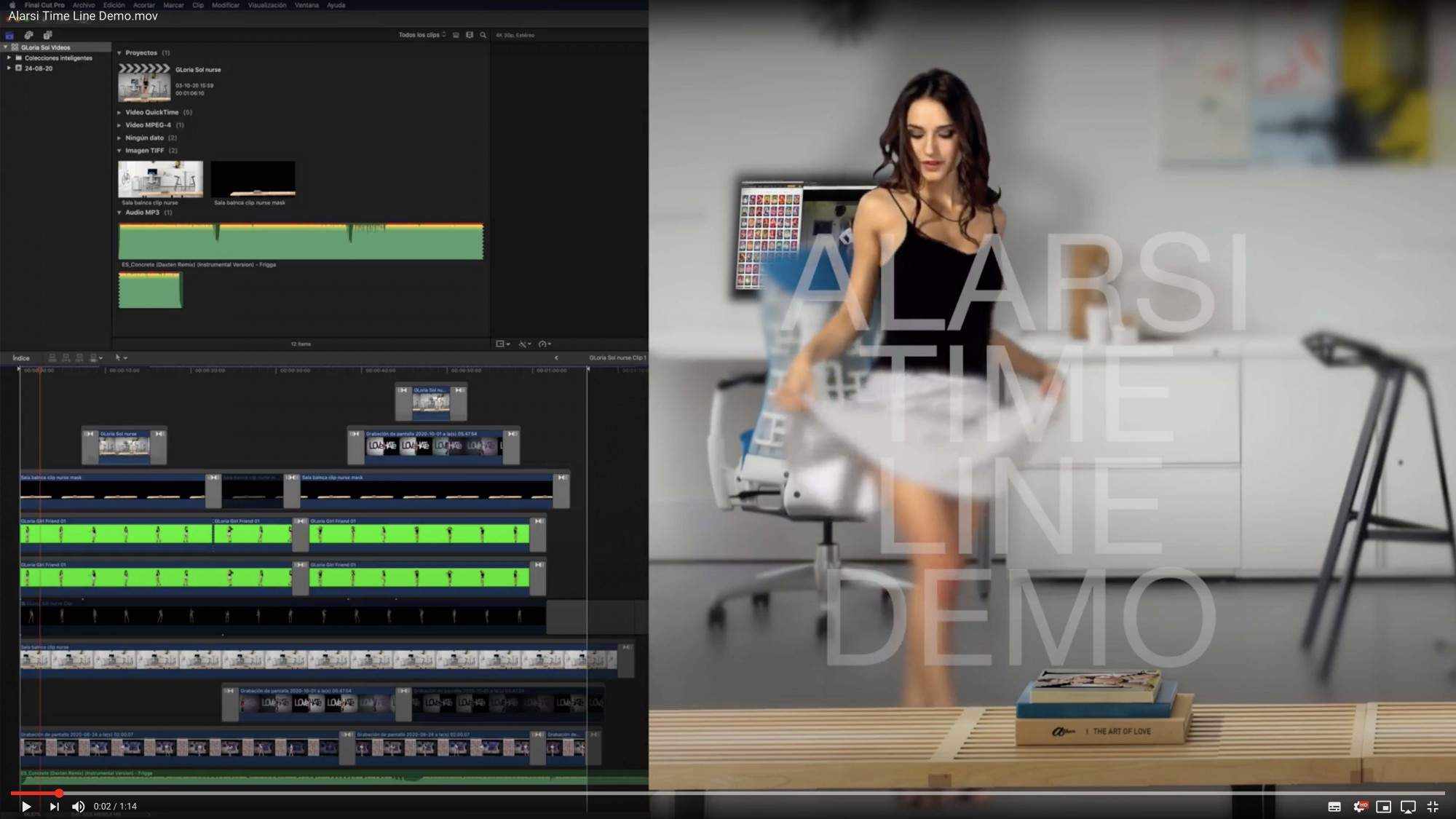The image size is (1456, 819).
Task: Click append clip edit icon
Action: [x=79, y=358]
